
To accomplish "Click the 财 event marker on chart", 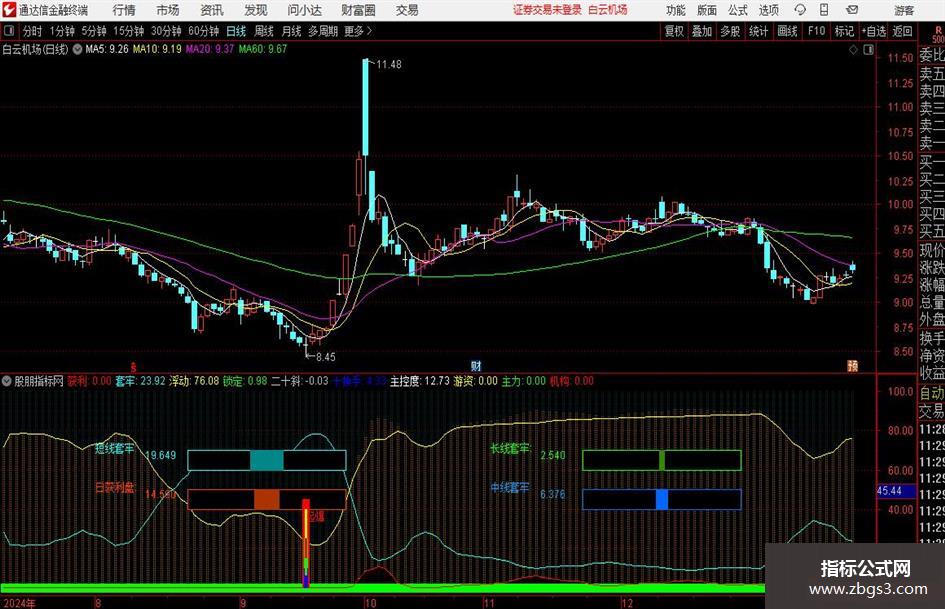I will [476, 366].
